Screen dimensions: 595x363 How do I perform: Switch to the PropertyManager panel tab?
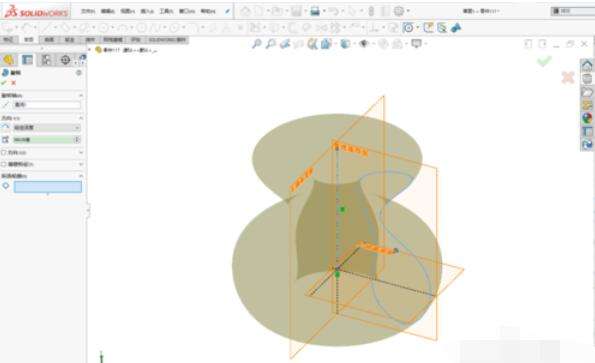(27, 60)
